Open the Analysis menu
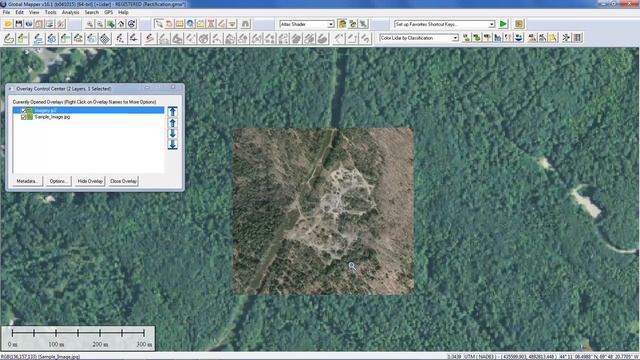Screen dimensions: 640x360 [x=71, y=12]
